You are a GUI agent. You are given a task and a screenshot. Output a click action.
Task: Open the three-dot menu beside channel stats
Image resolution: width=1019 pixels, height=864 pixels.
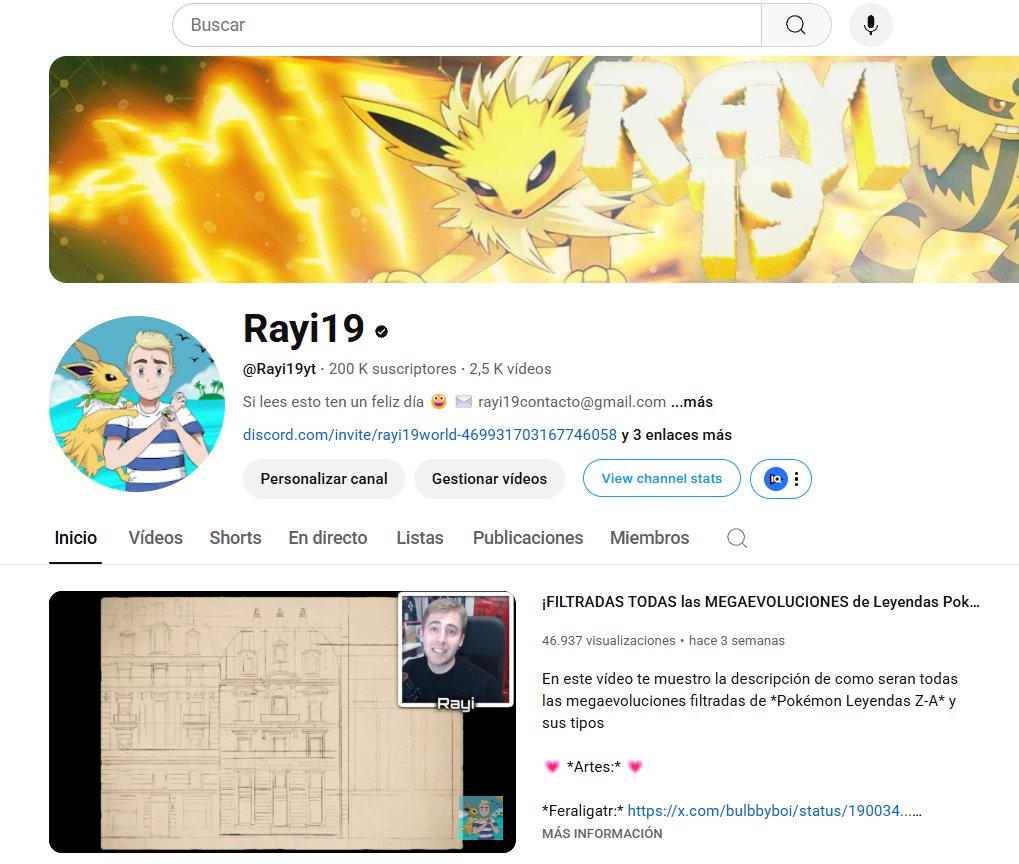[x=797, y=479]
